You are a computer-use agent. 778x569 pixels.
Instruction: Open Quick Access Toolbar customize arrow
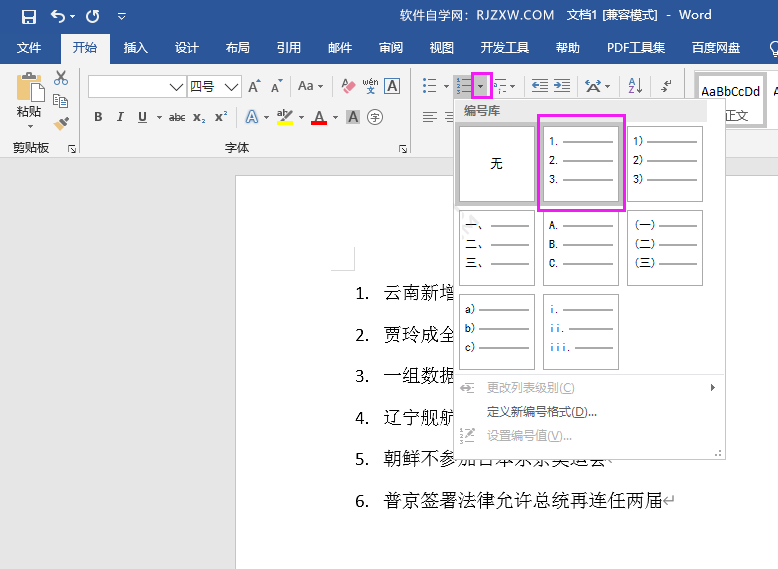122,17
